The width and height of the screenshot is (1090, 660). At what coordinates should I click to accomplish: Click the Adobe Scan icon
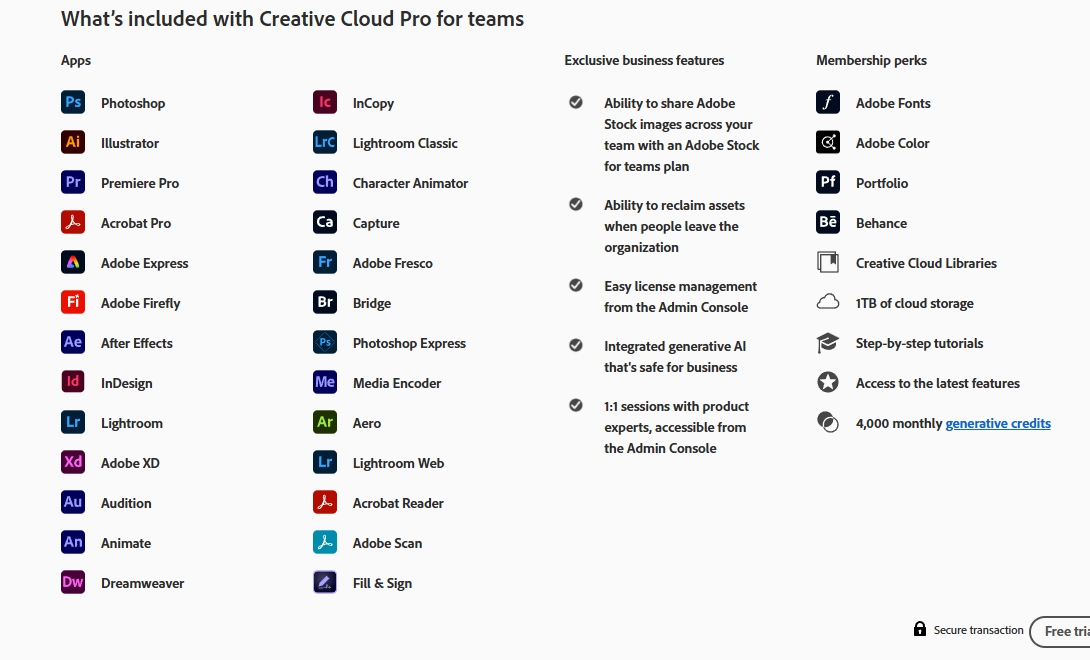point(325,542)
